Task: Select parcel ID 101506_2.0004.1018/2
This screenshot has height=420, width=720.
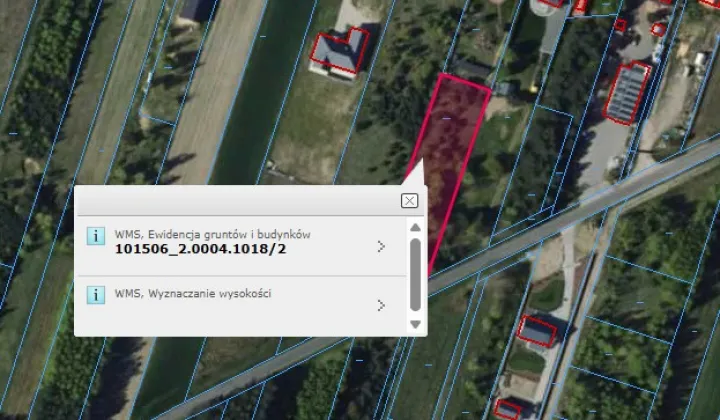Action: [200, 249]
